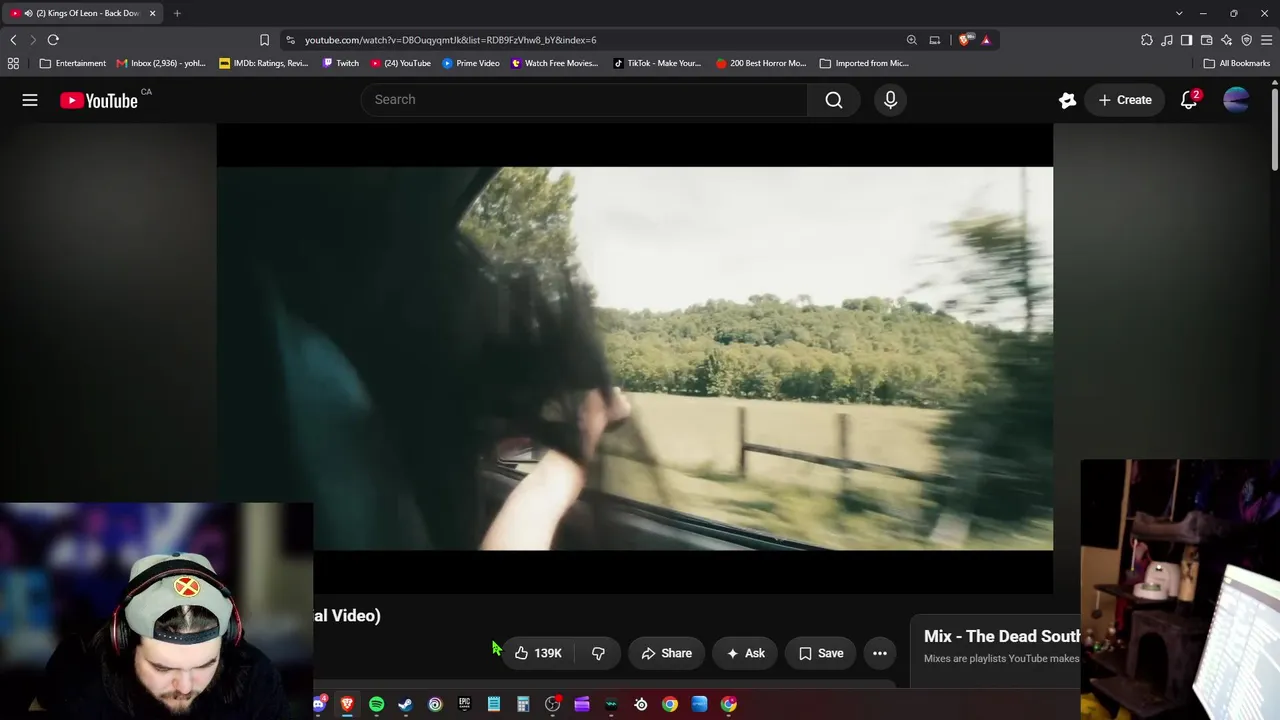Click the YouTube search magnifier button
The image size is (1280, 720).
click(834, 100)
